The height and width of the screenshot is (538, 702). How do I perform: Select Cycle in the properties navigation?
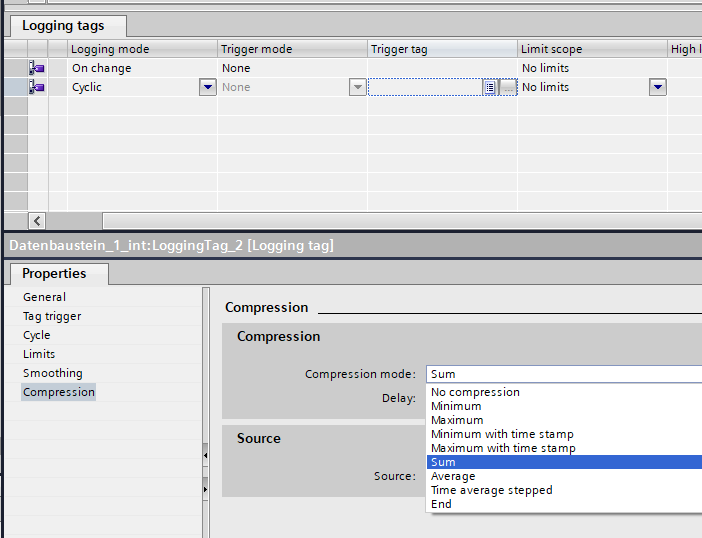36,335
